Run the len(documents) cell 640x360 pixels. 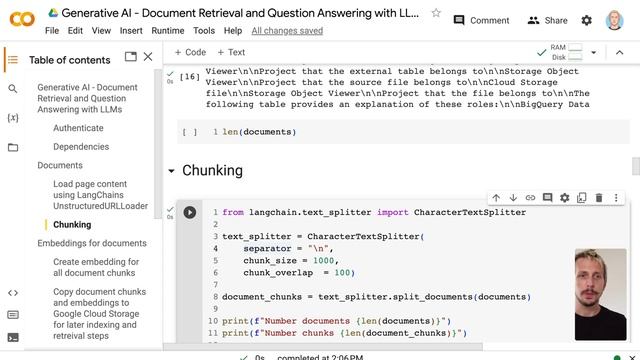pos(189,132)
